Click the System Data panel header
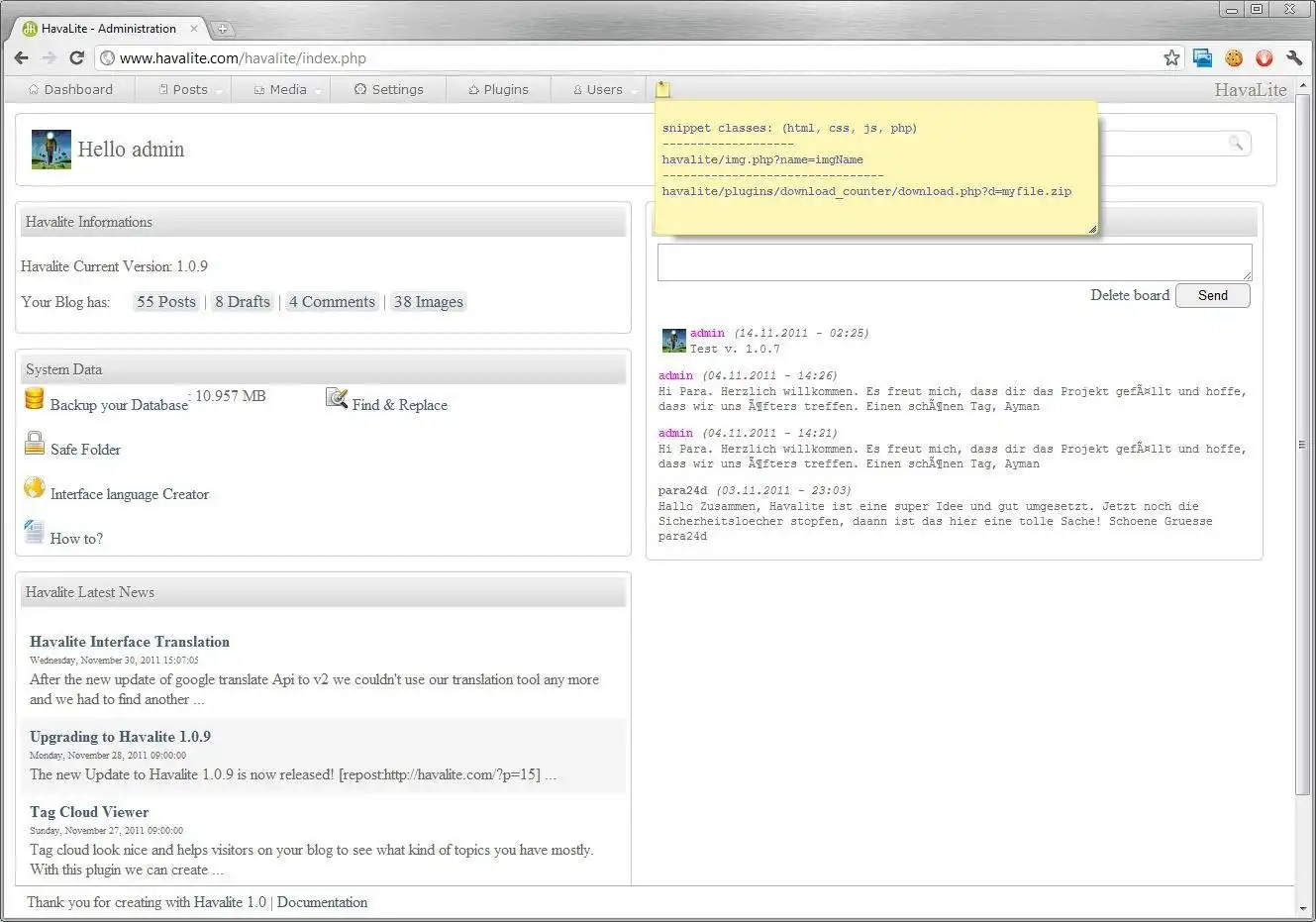Viewport: 1316px width, 922px height. pyautogui.click(x=323, y=369)
